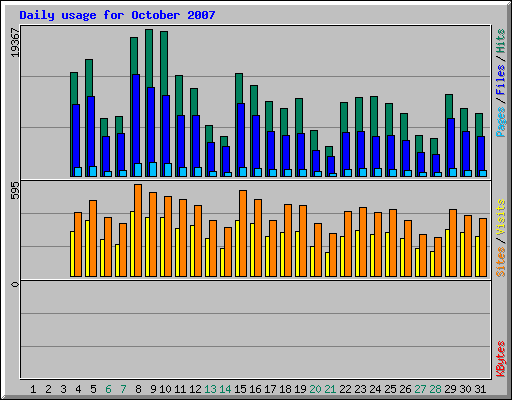
Task: Select the orange sites bar for day 28
Action: tap(438, 257)
